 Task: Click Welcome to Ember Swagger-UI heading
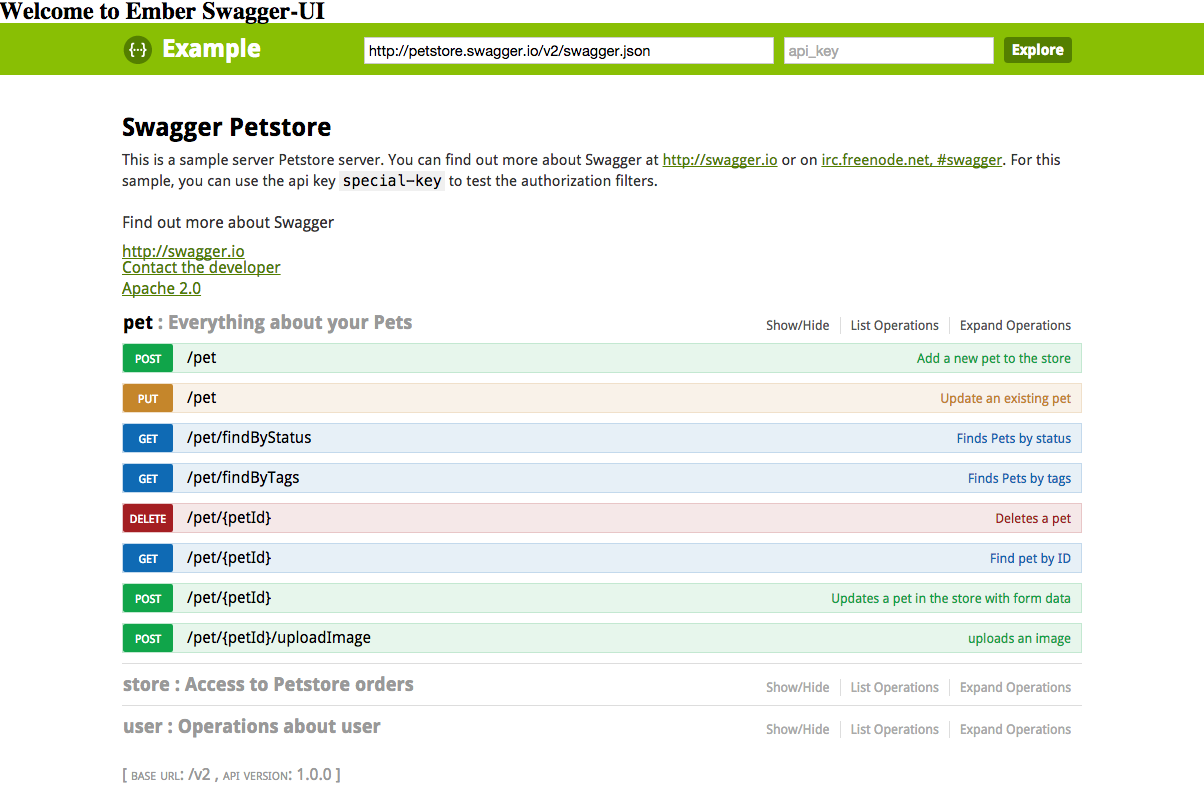[162, 11]
